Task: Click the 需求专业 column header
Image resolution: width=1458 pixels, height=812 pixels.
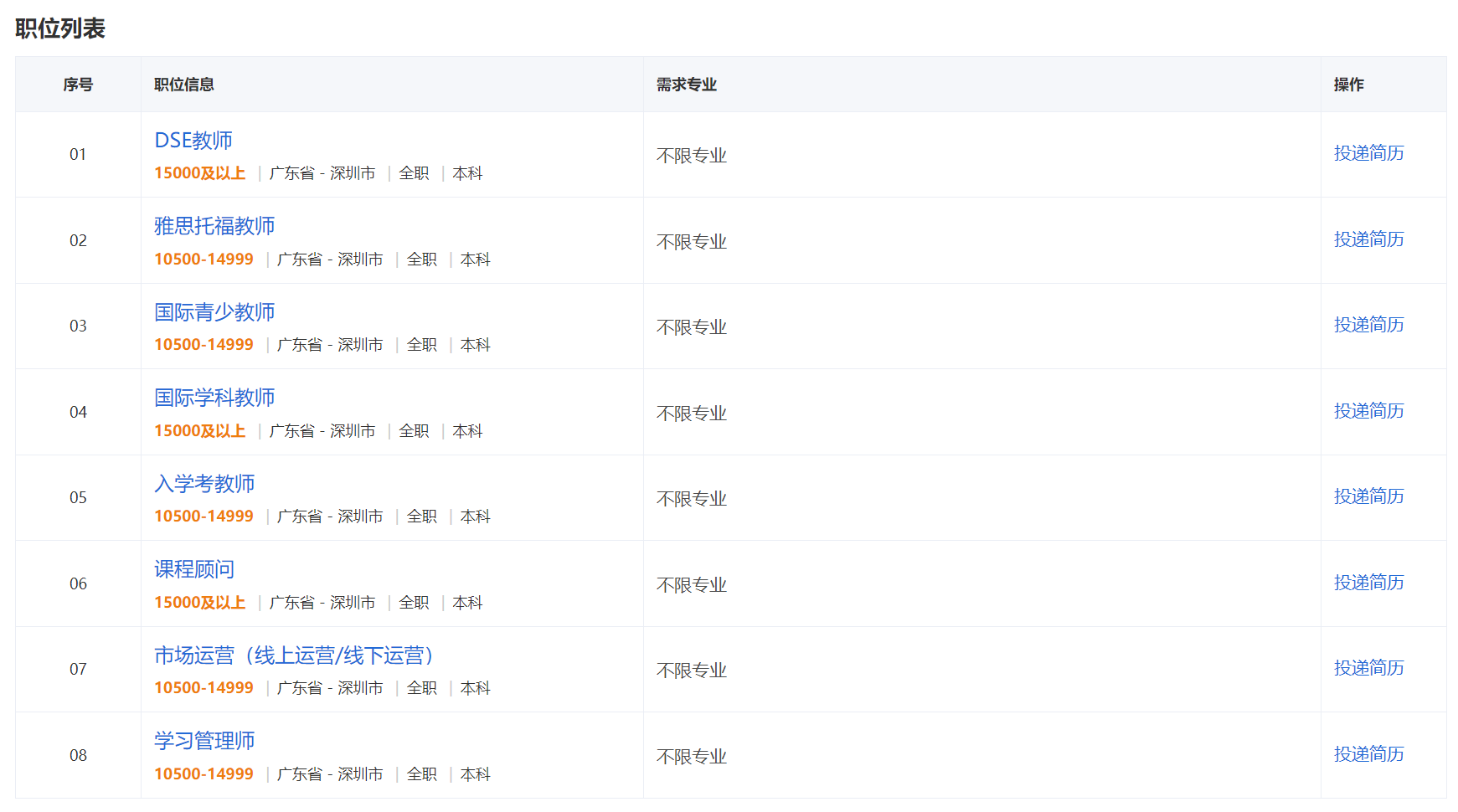Action: tap(687, 85)
